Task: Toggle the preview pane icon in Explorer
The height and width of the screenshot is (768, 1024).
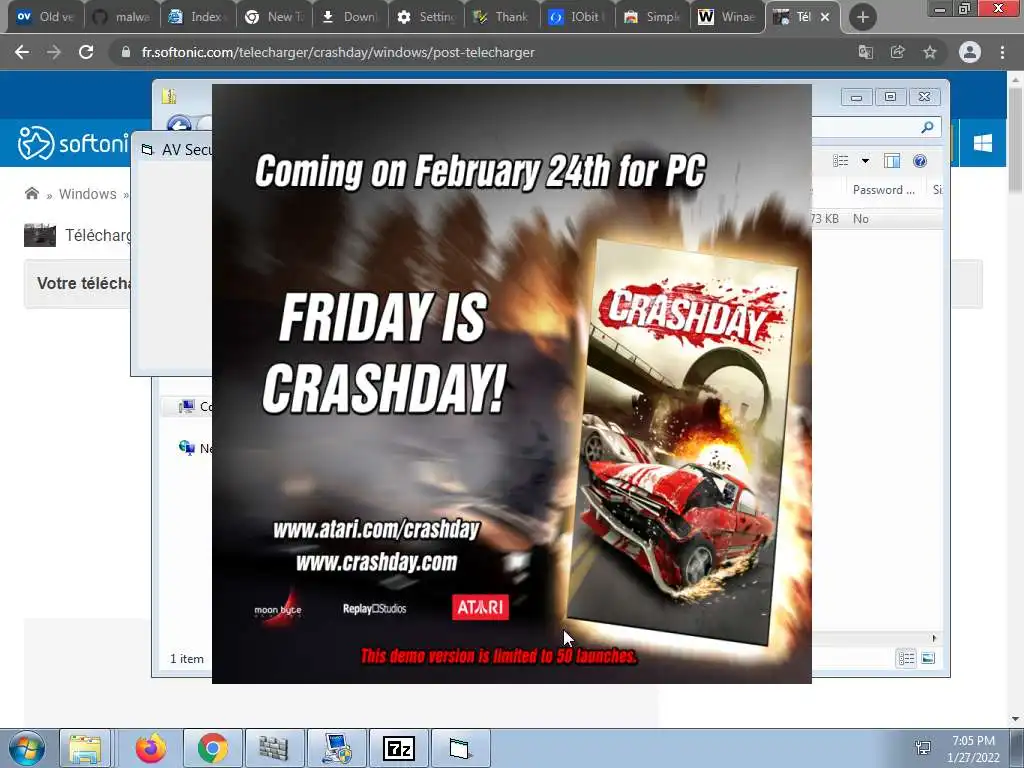Action: pos(892,161)
